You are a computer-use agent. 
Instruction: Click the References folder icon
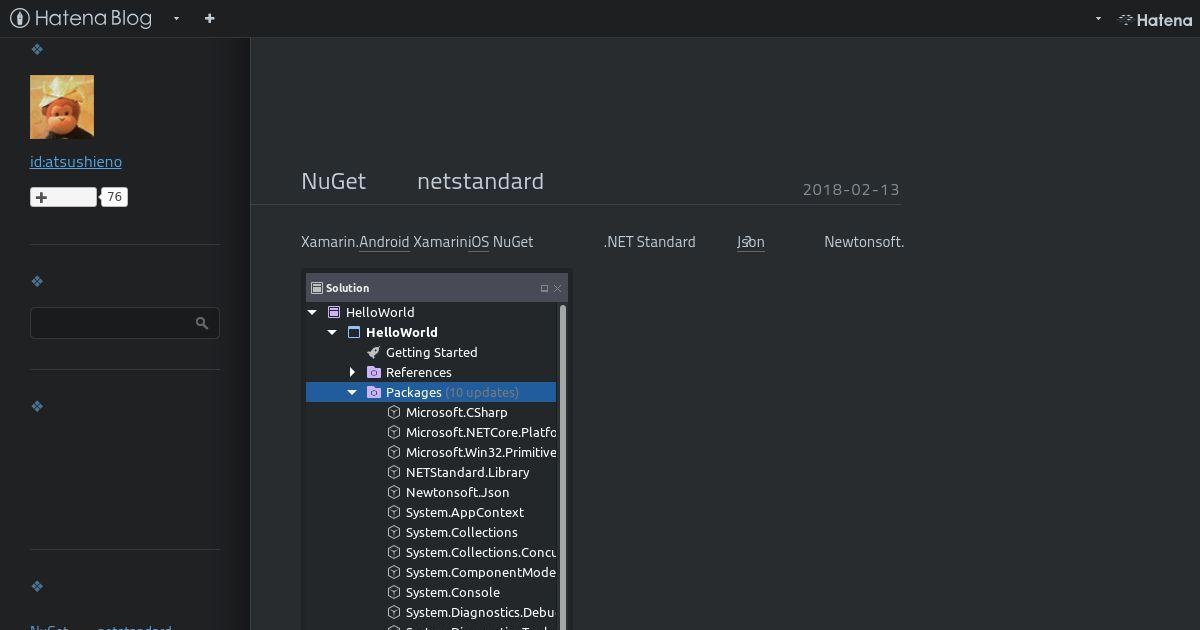374,372
